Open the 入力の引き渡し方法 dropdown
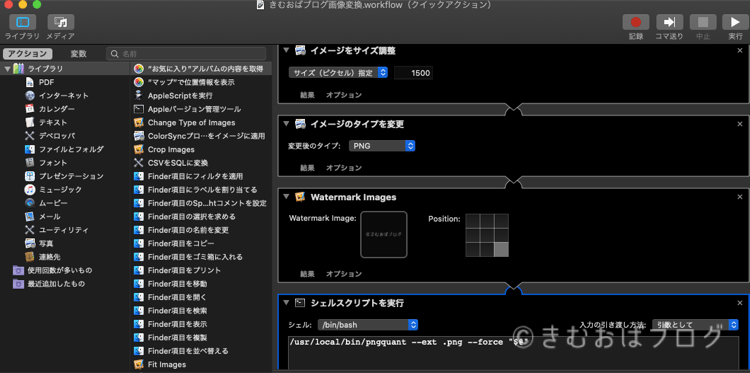The height and width of the screenshot is (373, 750). click(x=695, y=325)
